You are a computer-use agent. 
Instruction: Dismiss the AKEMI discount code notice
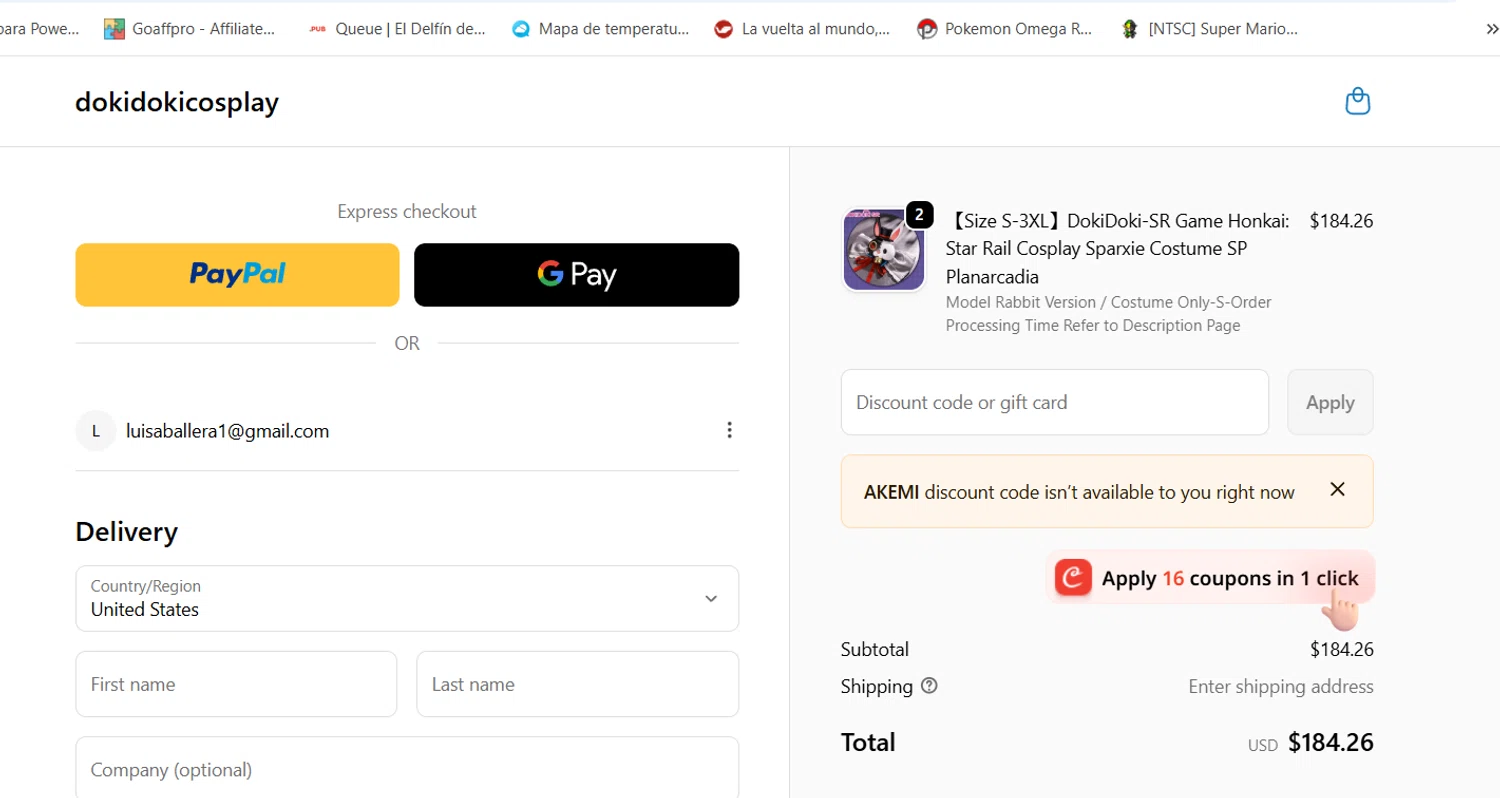pyautogui.click(x=1337, y=490)
